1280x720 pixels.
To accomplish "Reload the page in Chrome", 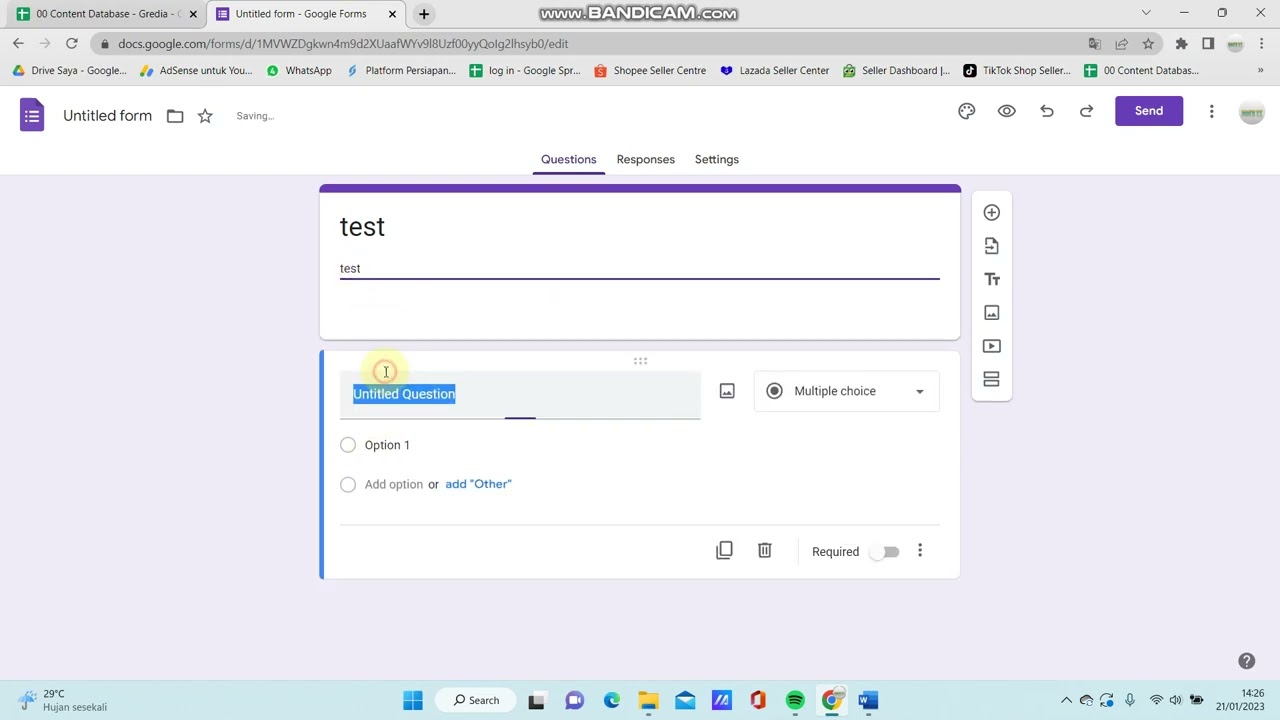I will coord(71,43).
